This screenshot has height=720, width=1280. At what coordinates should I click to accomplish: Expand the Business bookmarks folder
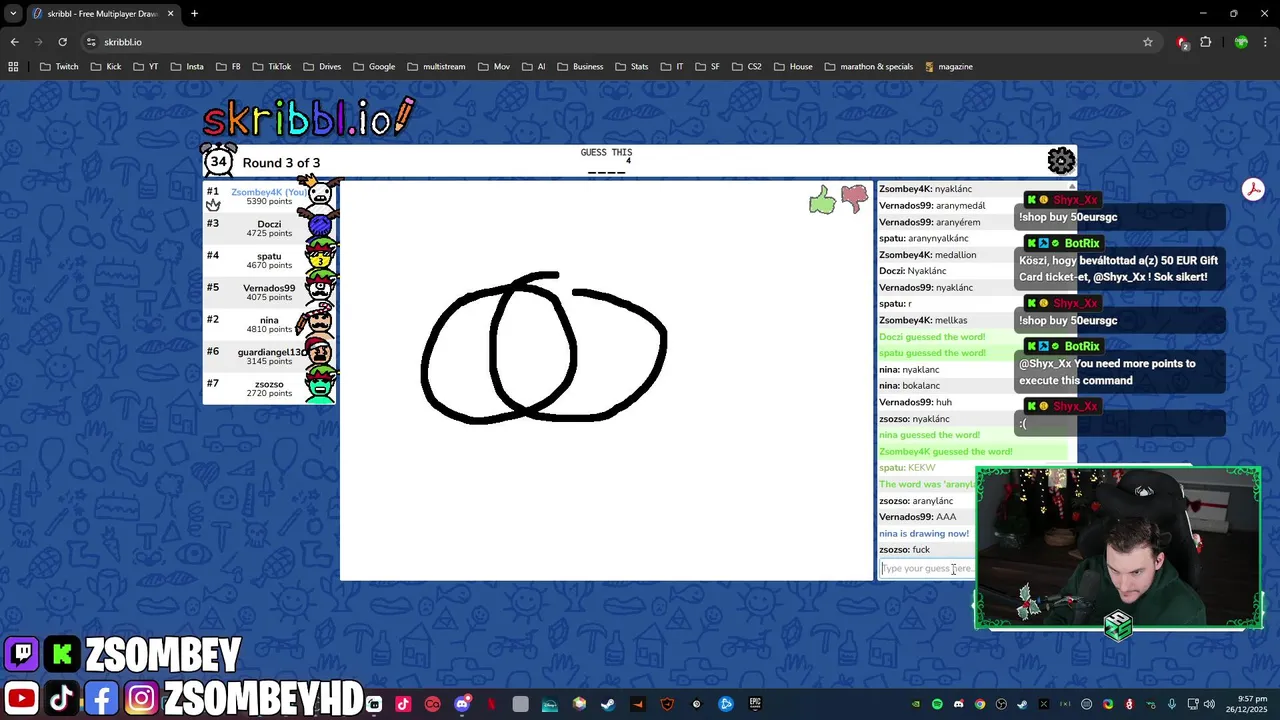(x=580, y=67)
